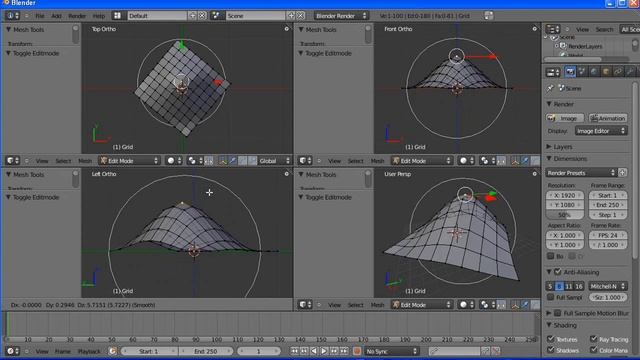Click the pin icon next to Scene

tap(550, 88)
